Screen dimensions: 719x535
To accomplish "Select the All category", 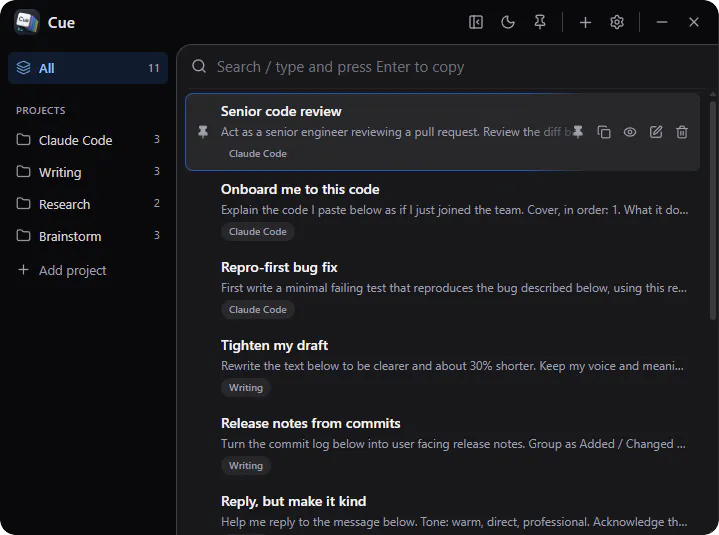I will 88,68.
